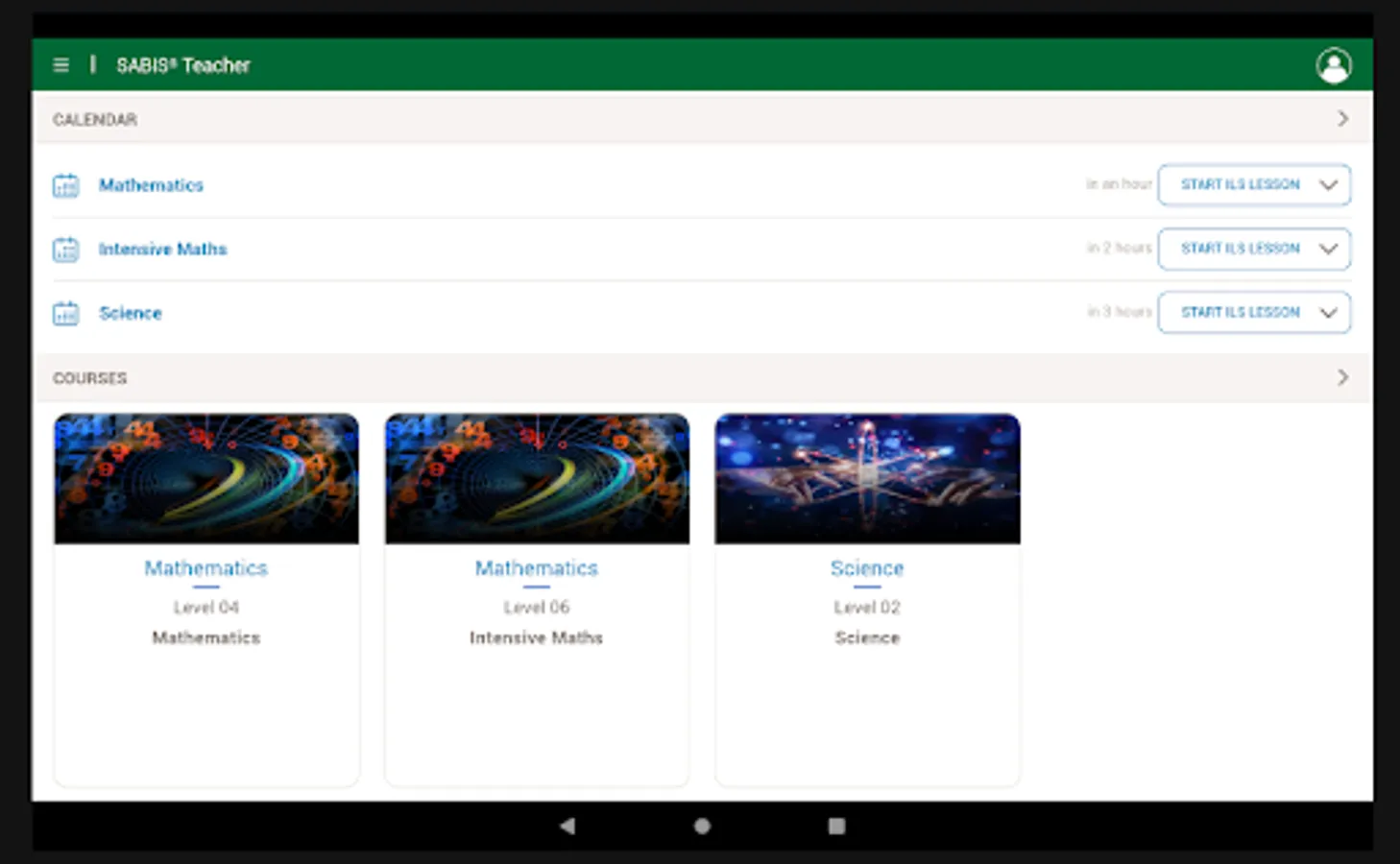Start ILS lesson for Intensive Maths
The height and width of the screenshot is (864, 1400).
1240,249
